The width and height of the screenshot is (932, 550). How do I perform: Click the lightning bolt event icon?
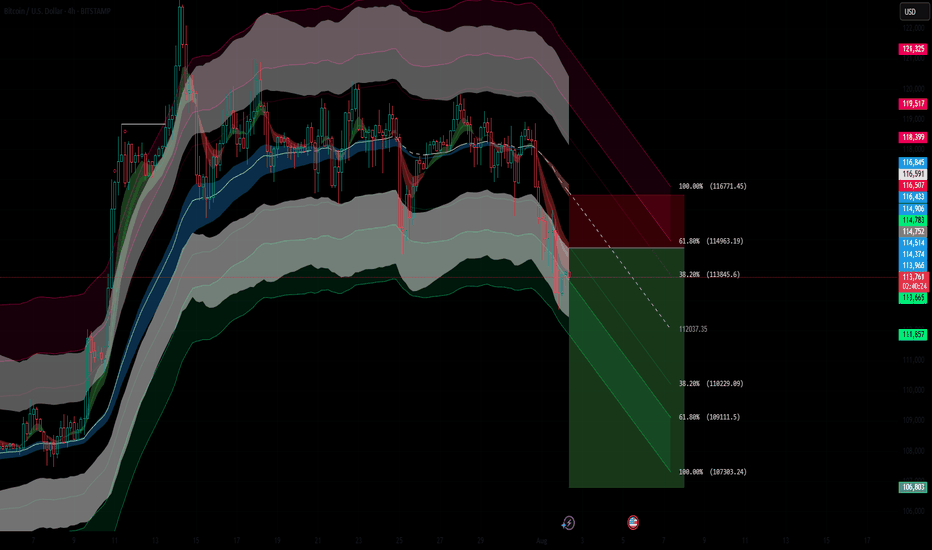[x=568, y=523]
